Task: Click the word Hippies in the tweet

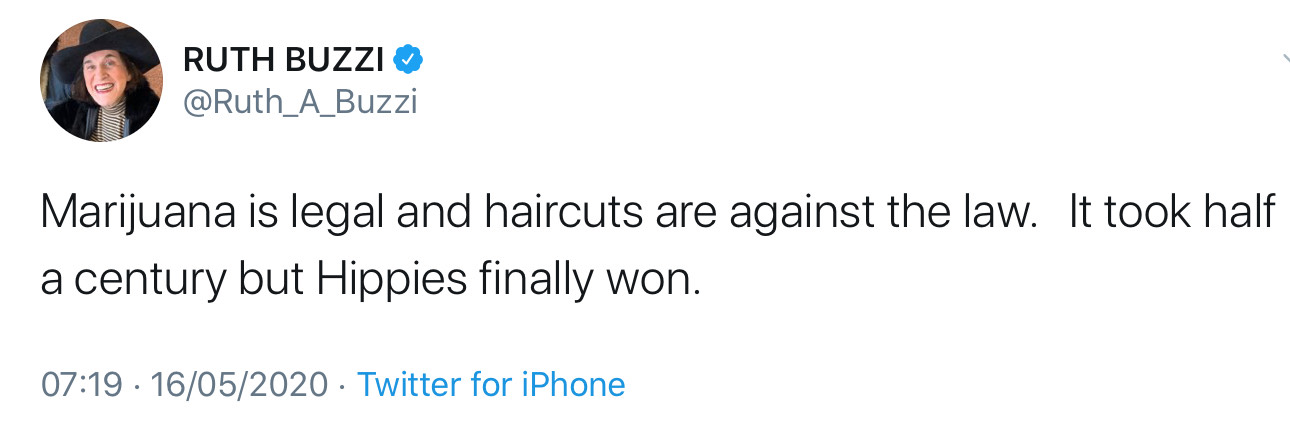Action: coord(392,280)
